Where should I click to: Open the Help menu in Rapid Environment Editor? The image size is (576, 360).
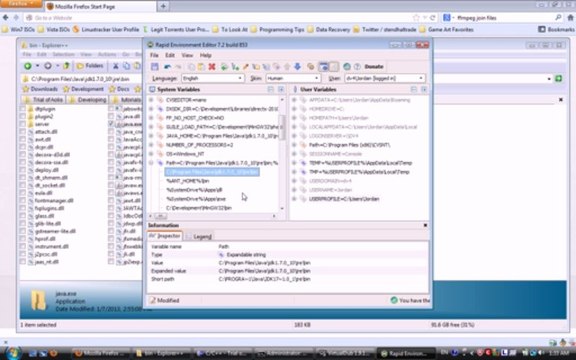[205, 55]
